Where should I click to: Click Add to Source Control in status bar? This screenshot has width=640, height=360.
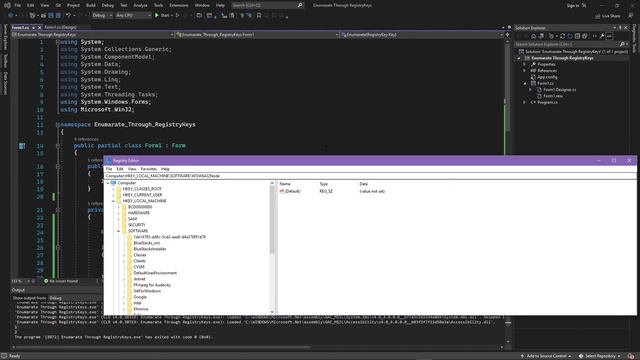coord(545,356)
